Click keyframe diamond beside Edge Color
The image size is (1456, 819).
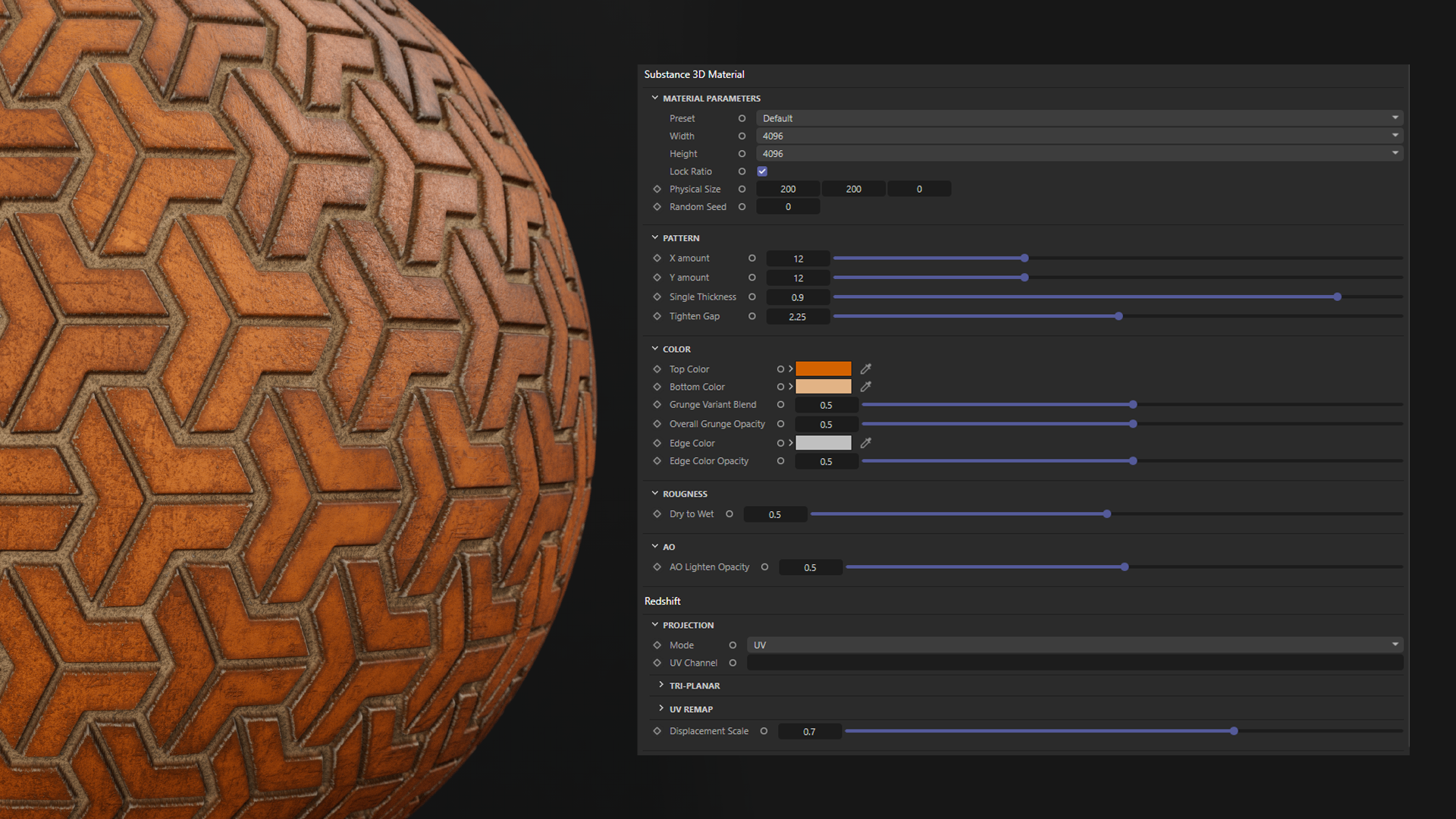tap(657, 443)
